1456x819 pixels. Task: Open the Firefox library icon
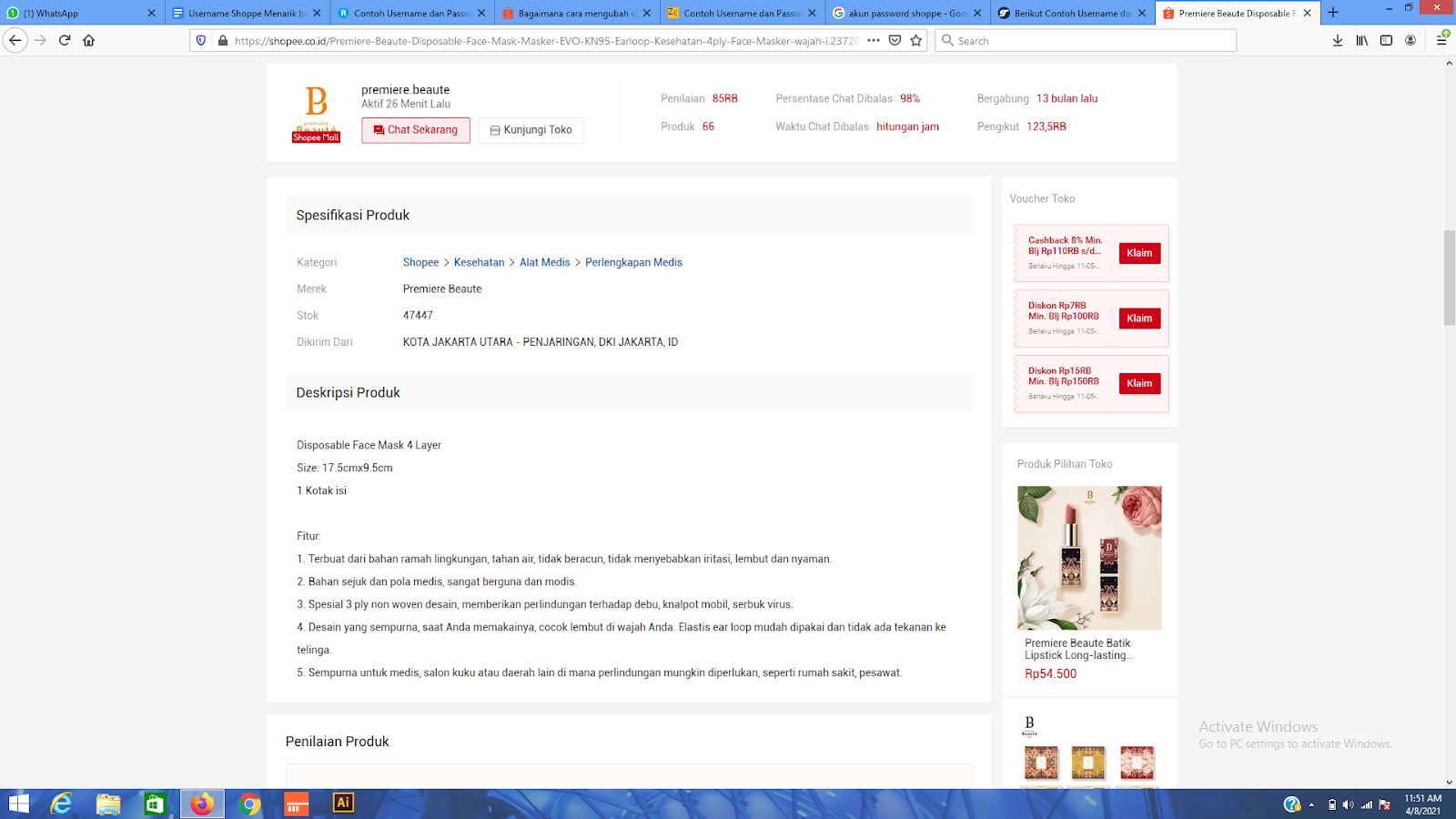pyautogui.click(x=1362, y=40)
